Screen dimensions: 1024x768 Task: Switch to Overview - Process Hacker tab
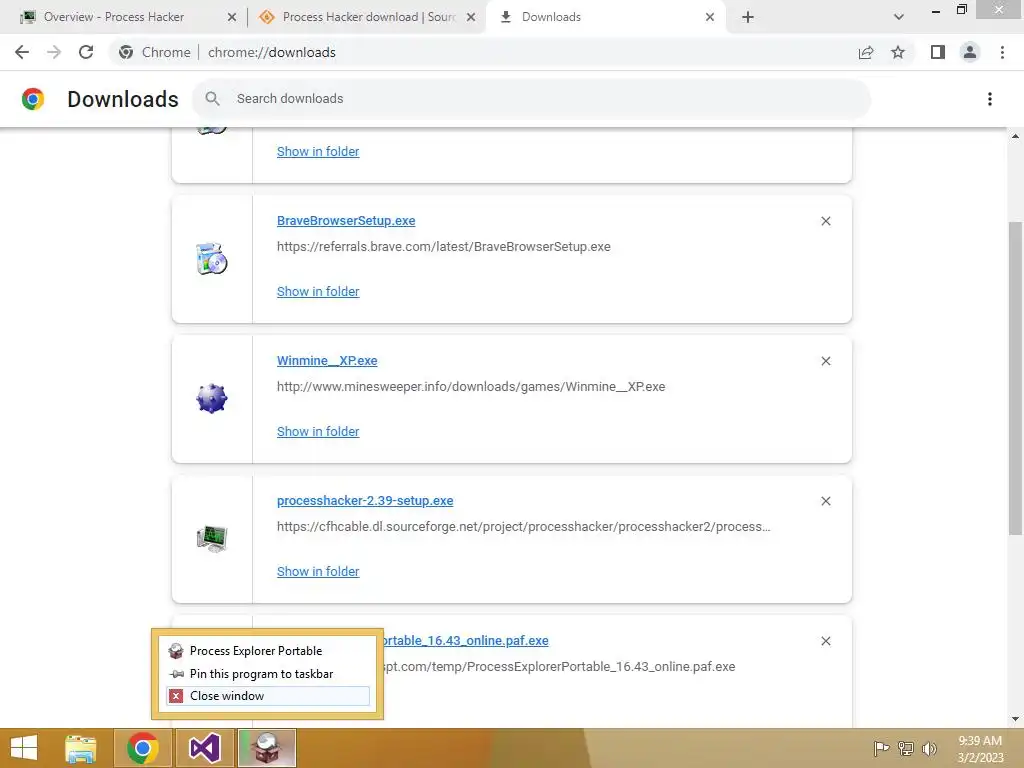click(114, 17)
